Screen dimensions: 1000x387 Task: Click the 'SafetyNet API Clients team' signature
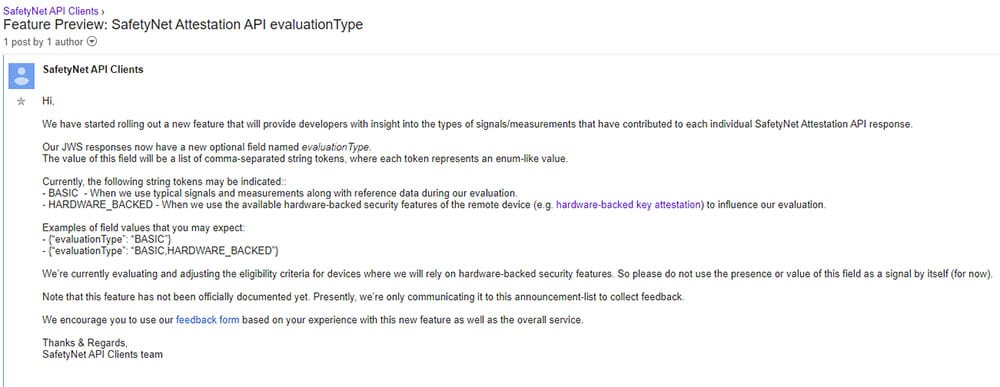(103, 354)
